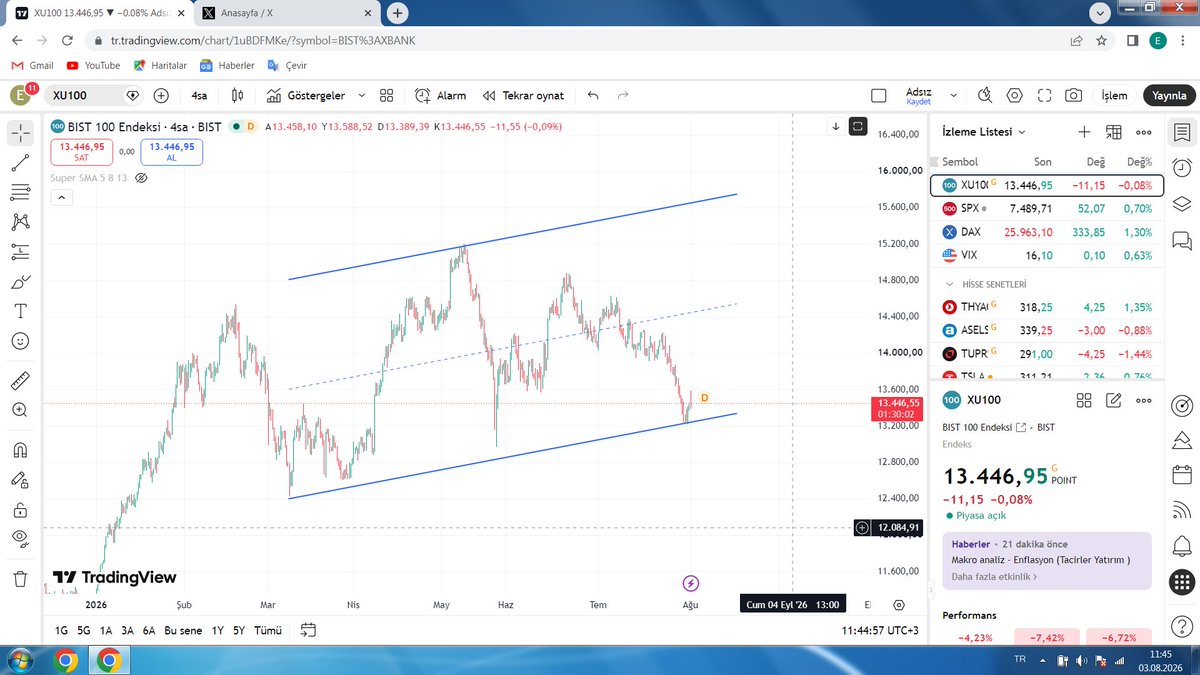Open the Göstergeler indicators dialog
Image resolution: width=1200 pixels, height=675 pixels.
(306, 95)
